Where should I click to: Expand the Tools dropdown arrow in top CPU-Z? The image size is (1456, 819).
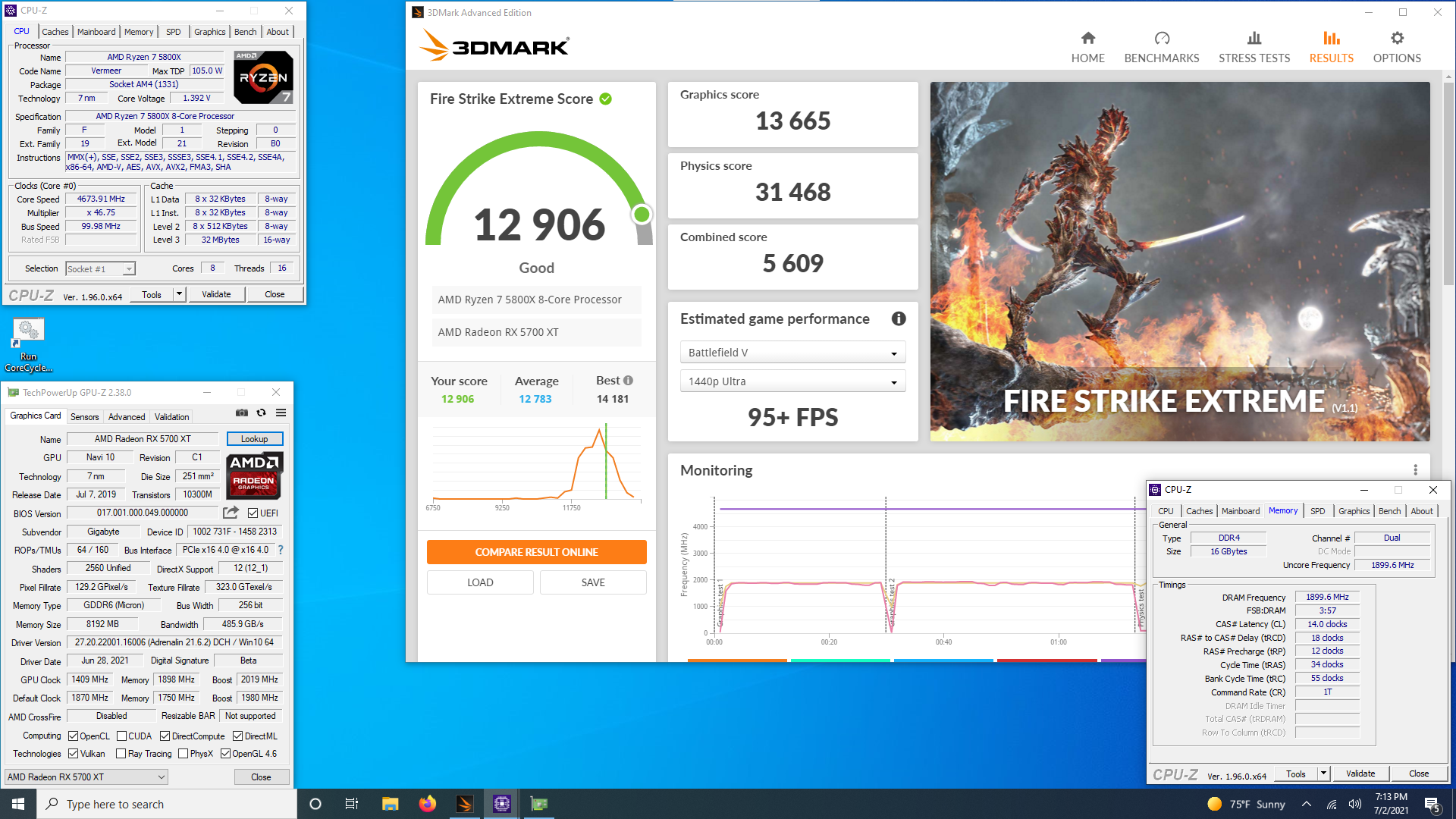pos(179,294)
